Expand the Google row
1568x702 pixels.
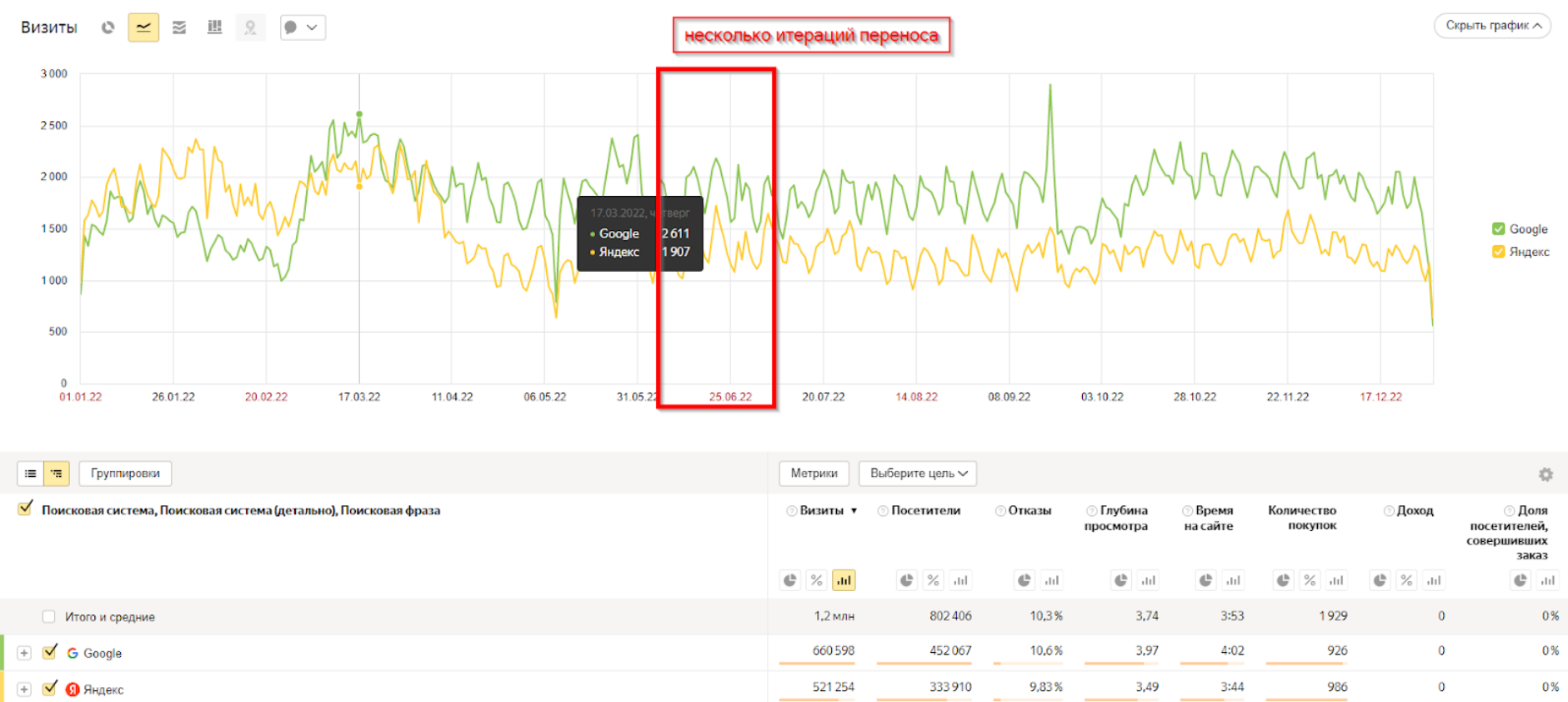click(x=24, y=653)
